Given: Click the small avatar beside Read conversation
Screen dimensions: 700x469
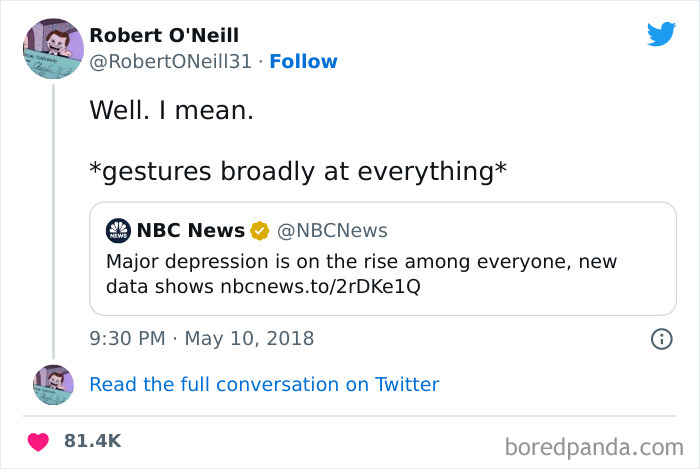Looking at the screenshot, I should click(x=53, y=384).
